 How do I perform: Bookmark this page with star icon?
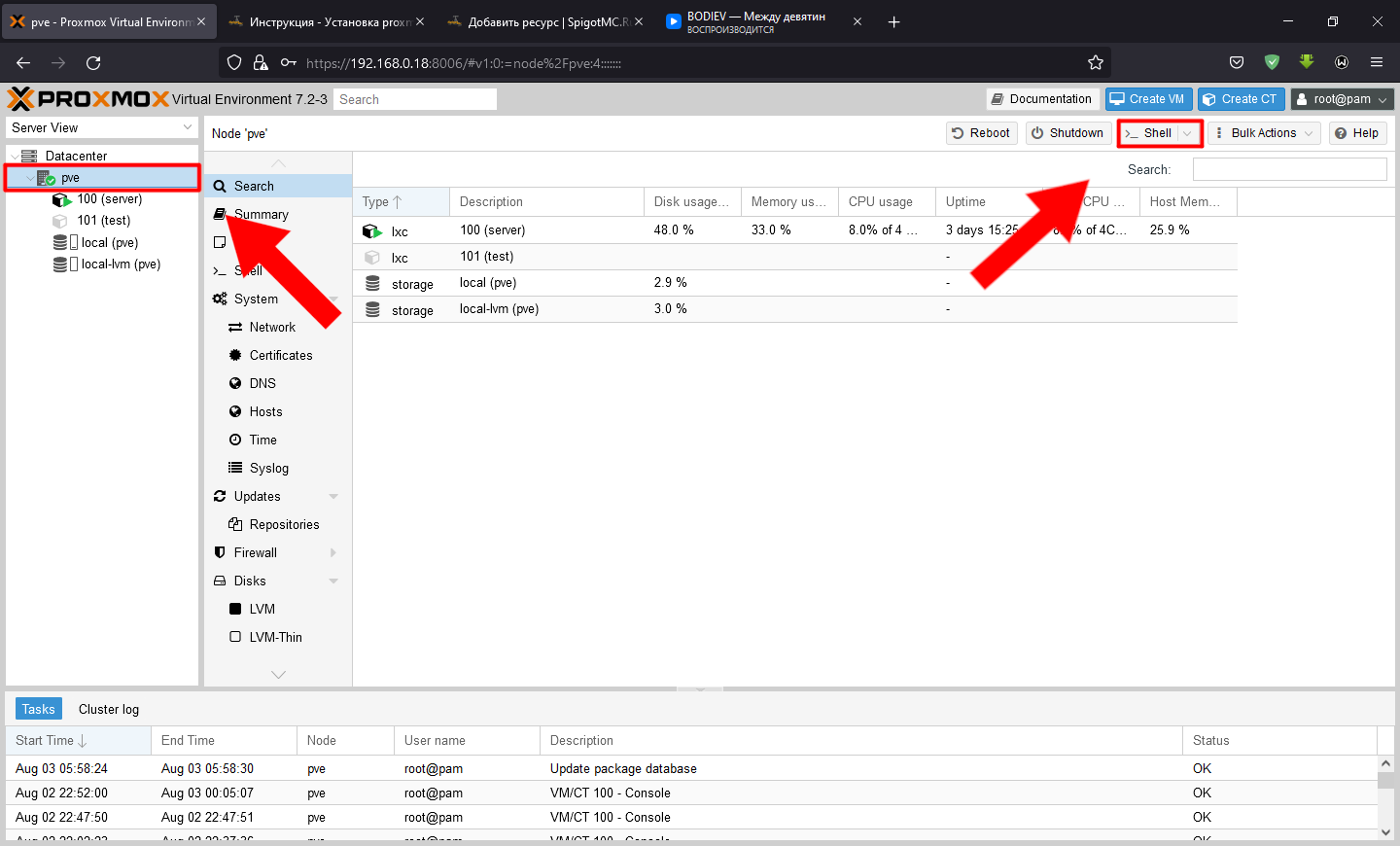[1096, 62]
